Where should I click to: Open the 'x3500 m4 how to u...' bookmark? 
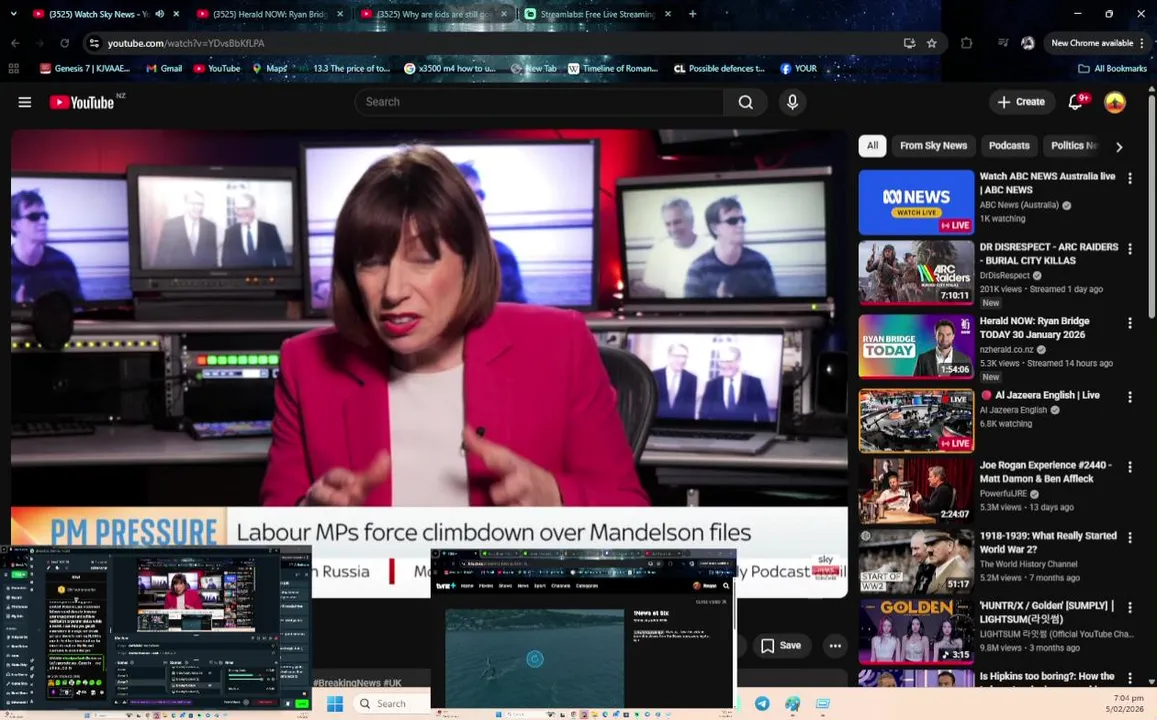tap(450, 68)
